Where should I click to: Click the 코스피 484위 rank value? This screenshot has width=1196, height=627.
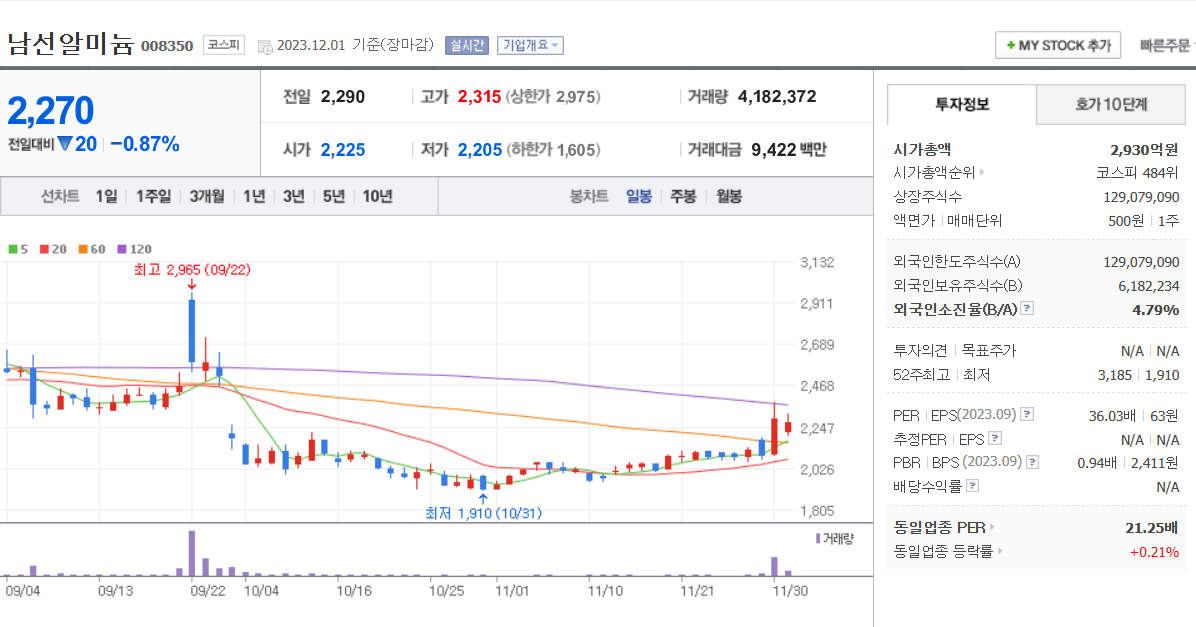1137,172
